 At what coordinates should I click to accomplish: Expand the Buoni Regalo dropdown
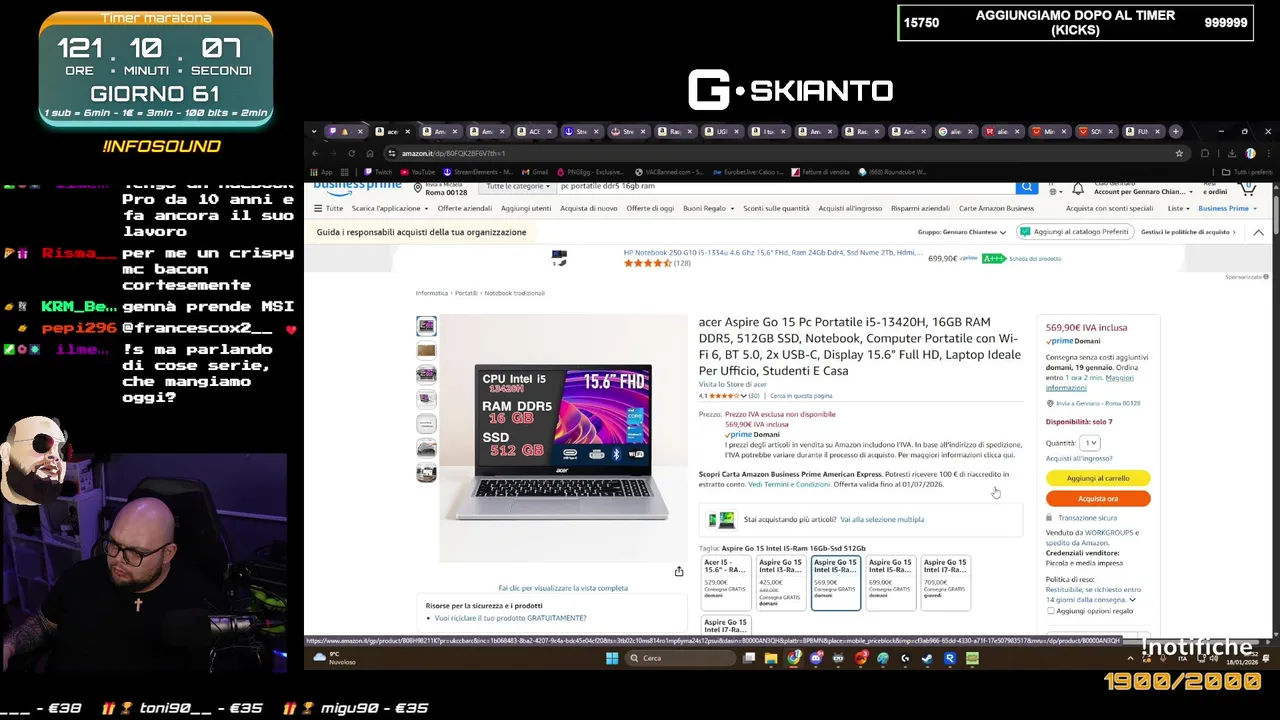coord(708,208)
